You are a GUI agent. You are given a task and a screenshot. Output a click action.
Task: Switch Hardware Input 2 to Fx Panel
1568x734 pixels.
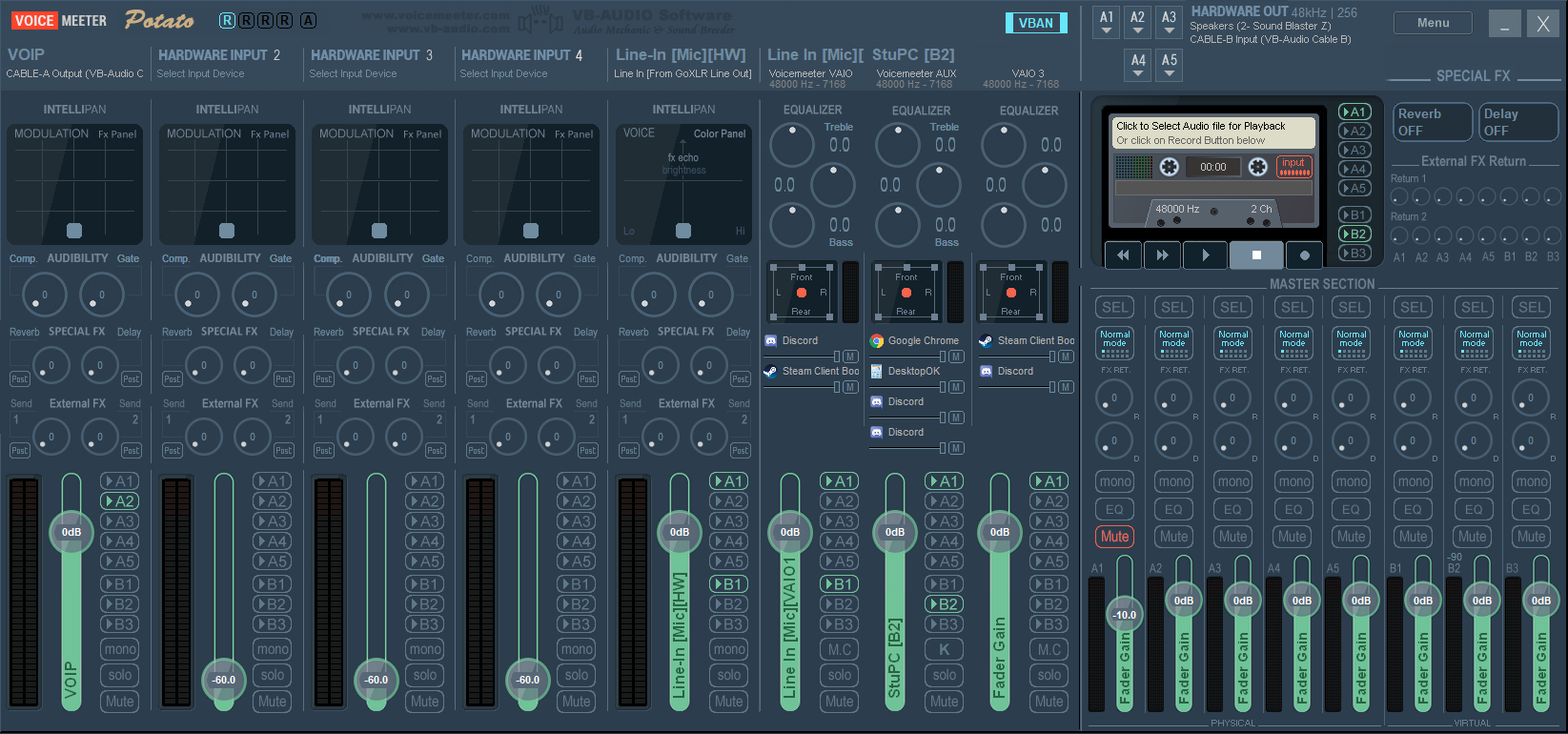click(x=270, y=134)
